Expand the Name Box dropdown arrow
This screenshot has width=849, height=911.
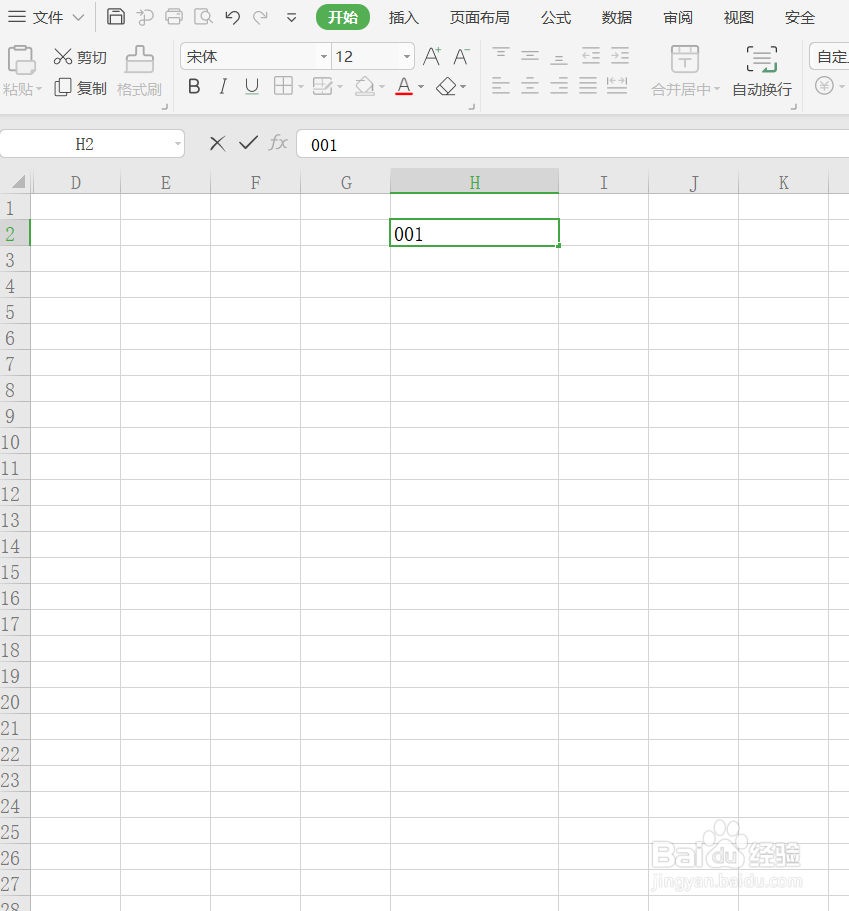pos(178,144)
